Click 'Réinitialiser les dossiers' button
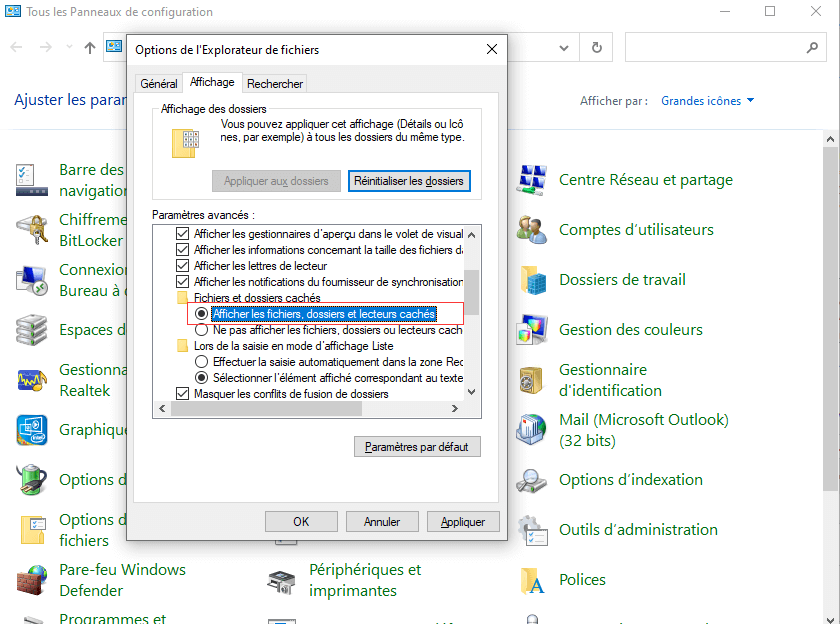Screen dimensions: 840x624 coord(409,181)
